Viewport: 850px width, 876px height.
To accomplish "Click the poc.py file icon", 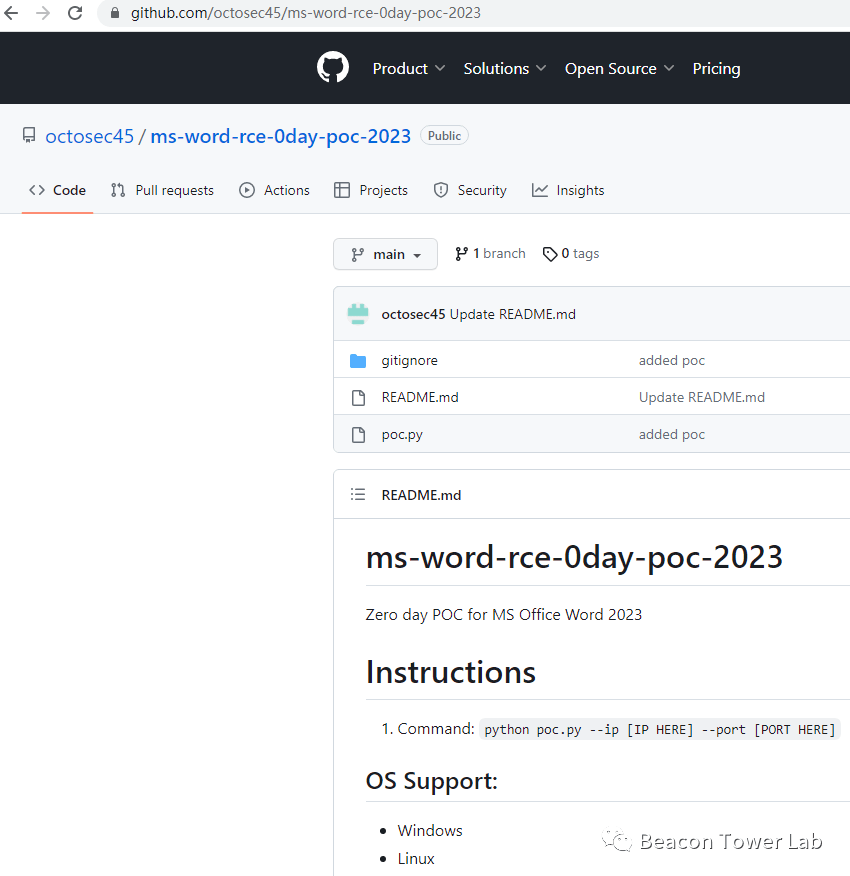I will [x=358, y=435].
